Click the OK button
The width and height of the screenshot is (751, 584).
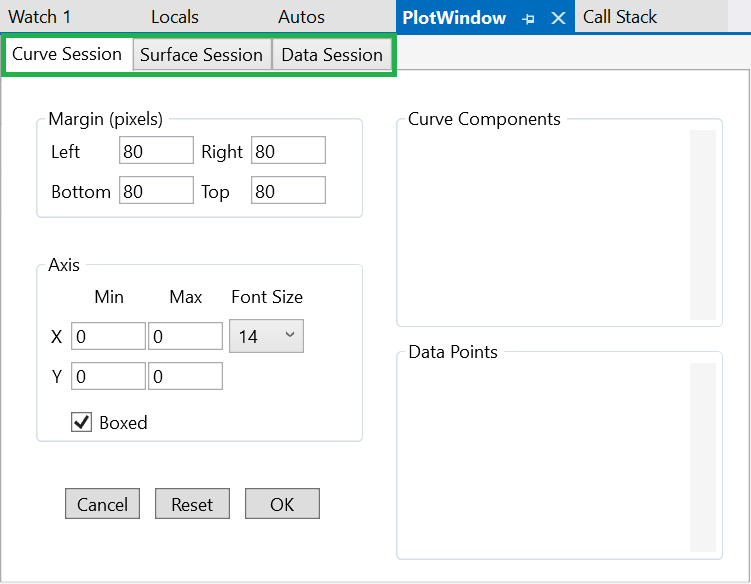click(x=282, y=504)
